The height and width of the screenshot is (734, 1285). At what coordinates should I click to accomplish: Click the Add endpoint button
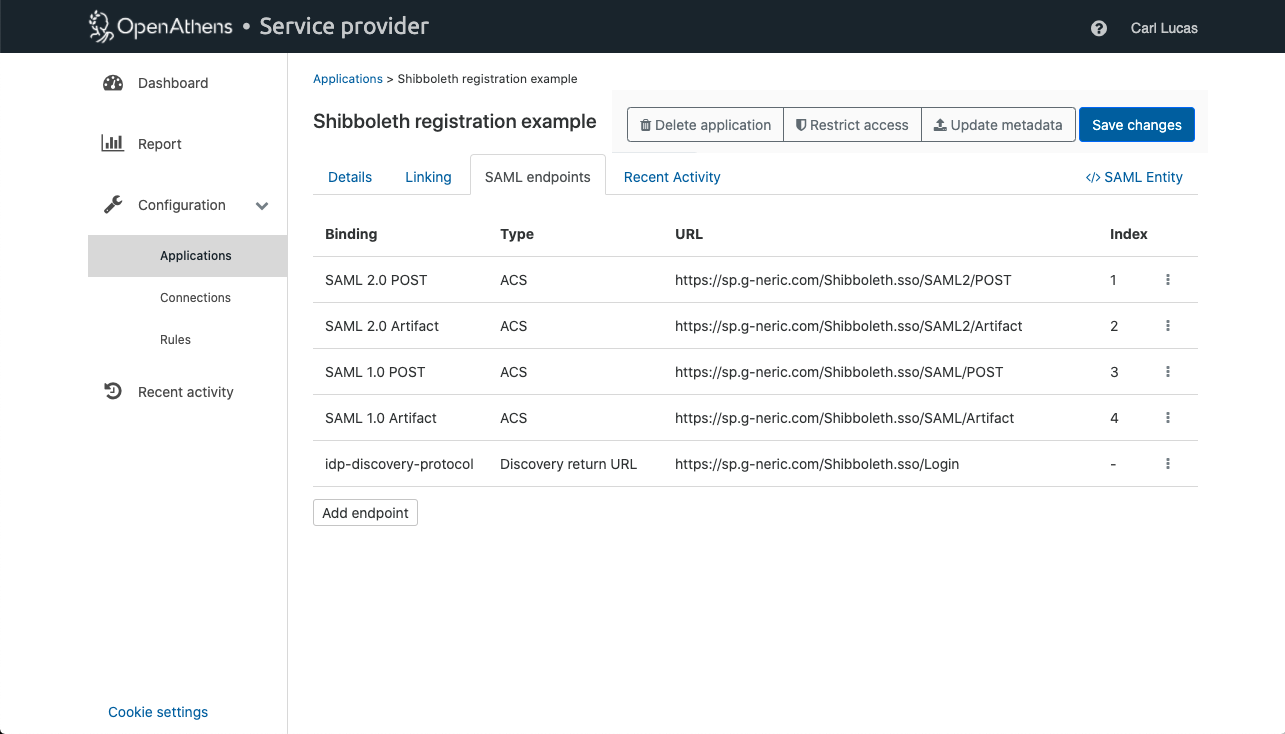click(x=365, y=513)
